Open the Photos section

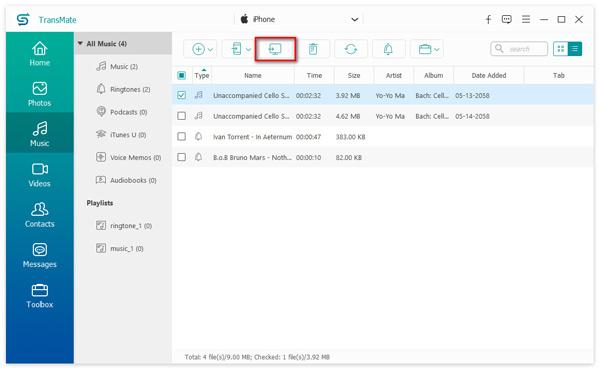click(x=39, y=94)
